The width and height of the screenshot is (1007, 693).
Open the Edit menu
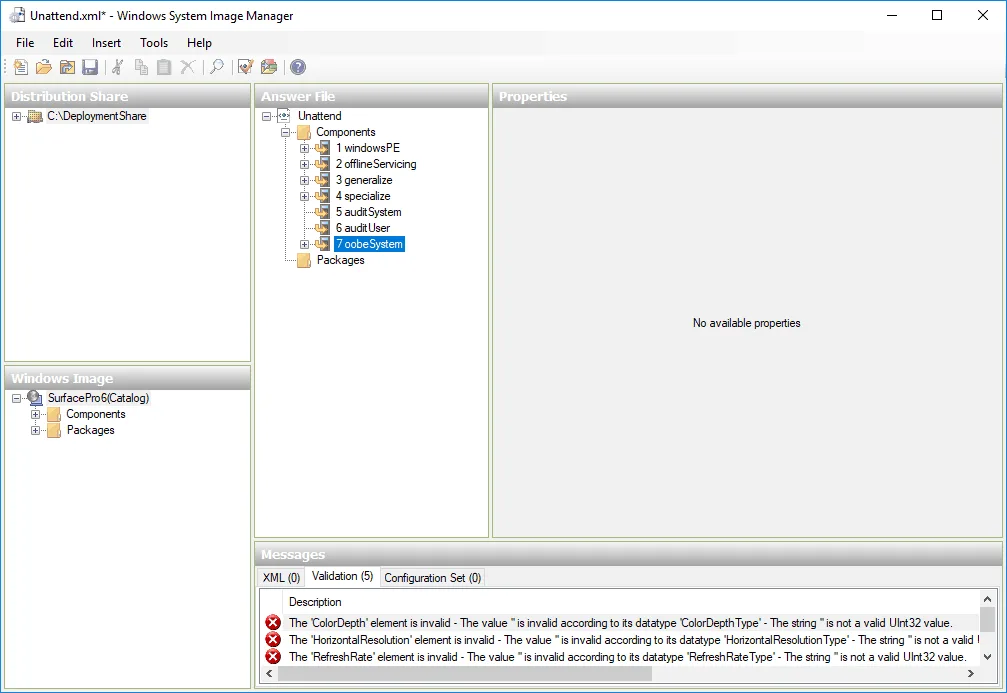pyautogui.click(x=63, y=42)
